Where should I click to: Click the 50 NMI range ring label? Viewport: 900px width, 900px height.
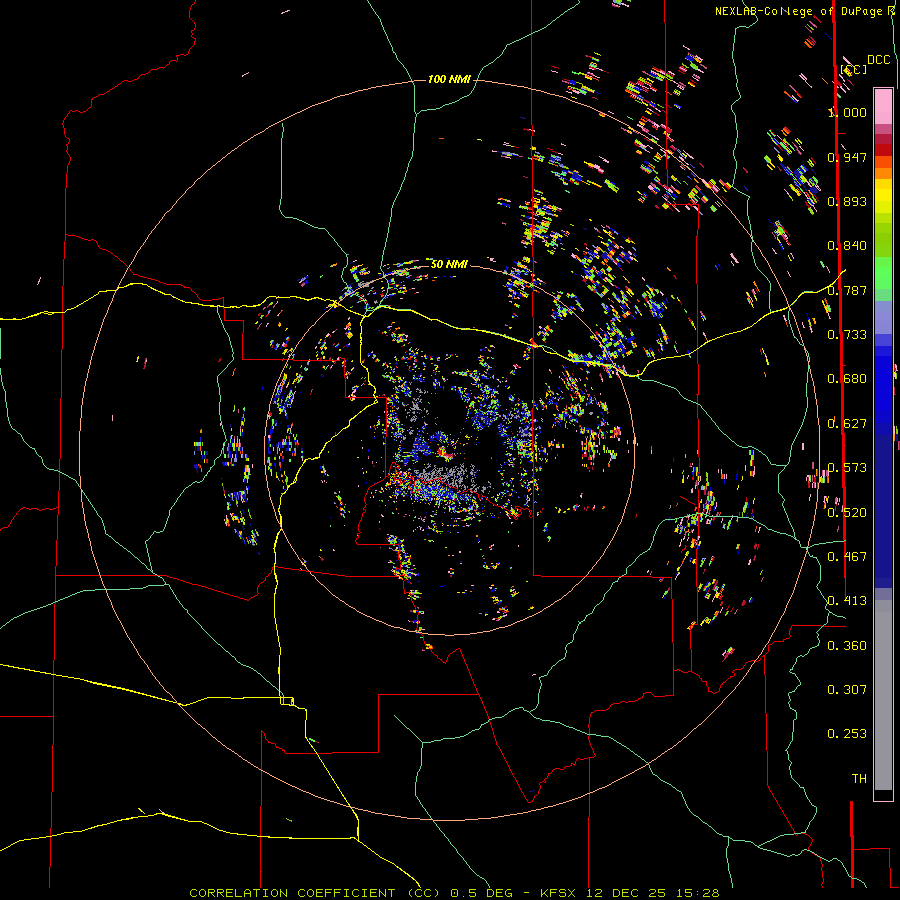tap(449, 264)
